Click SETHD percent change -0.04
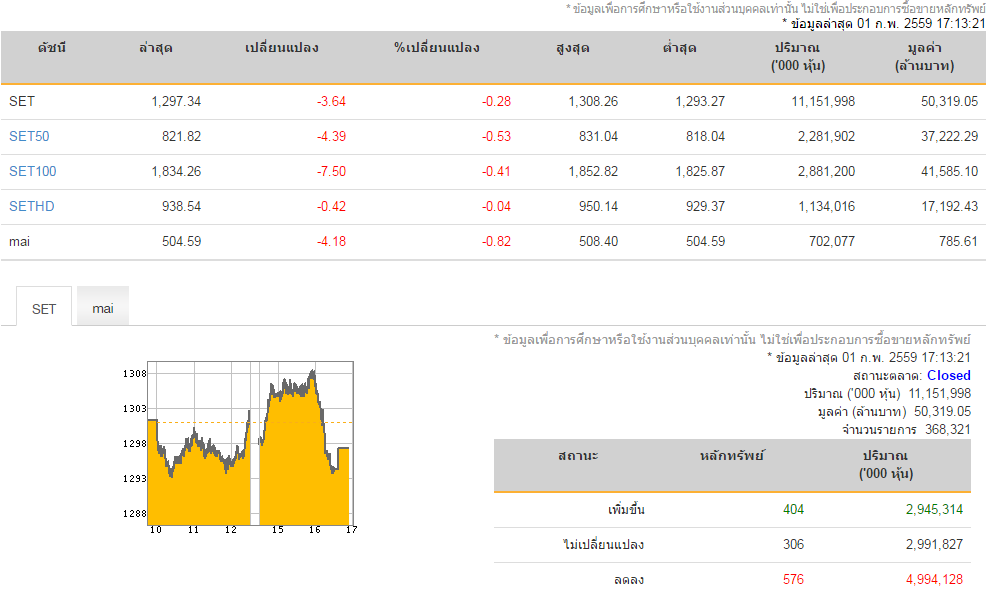 [x=496, y=206]
